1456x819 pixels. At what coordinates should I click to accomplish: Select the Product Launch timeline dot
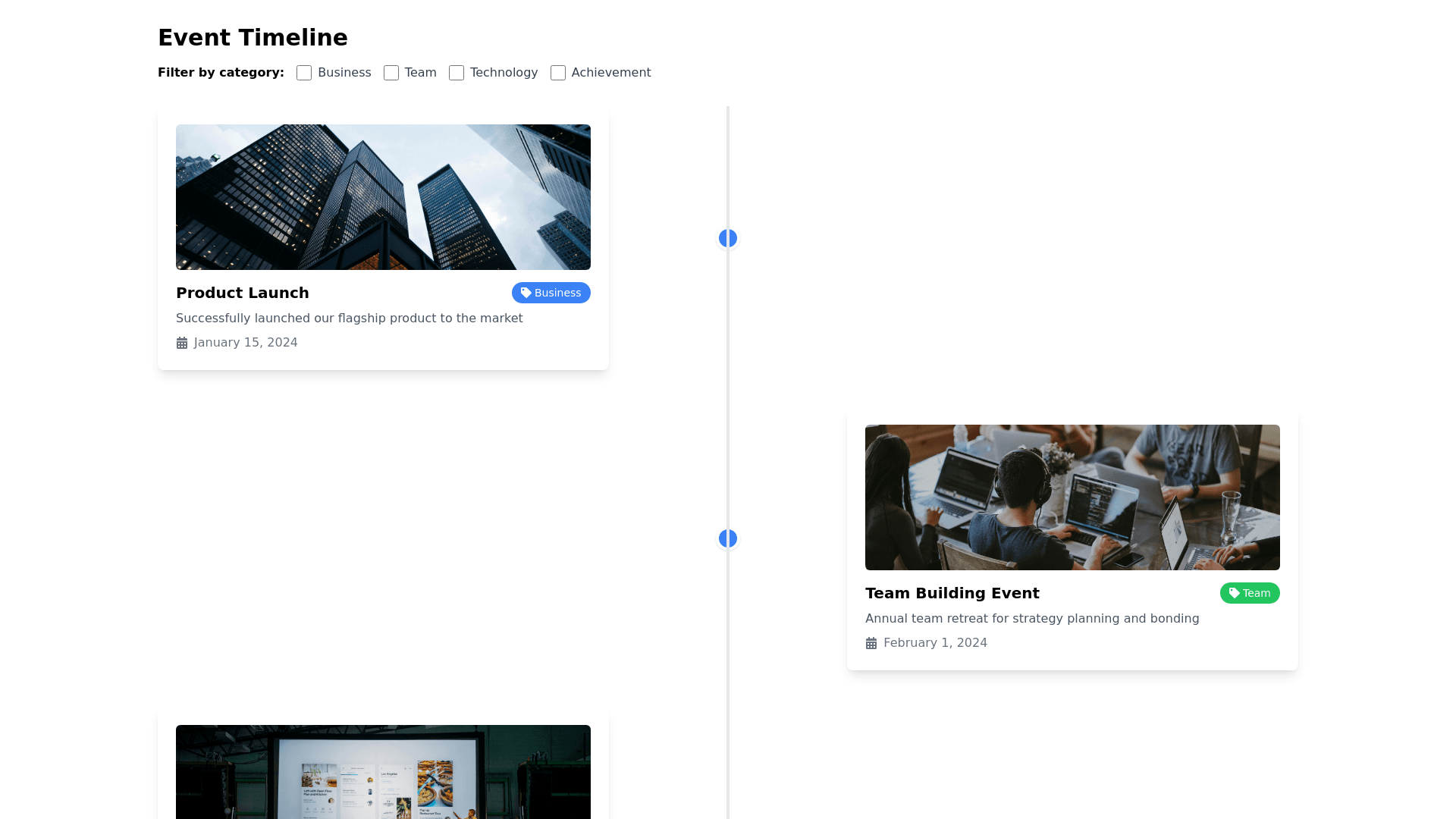point(728,238)
